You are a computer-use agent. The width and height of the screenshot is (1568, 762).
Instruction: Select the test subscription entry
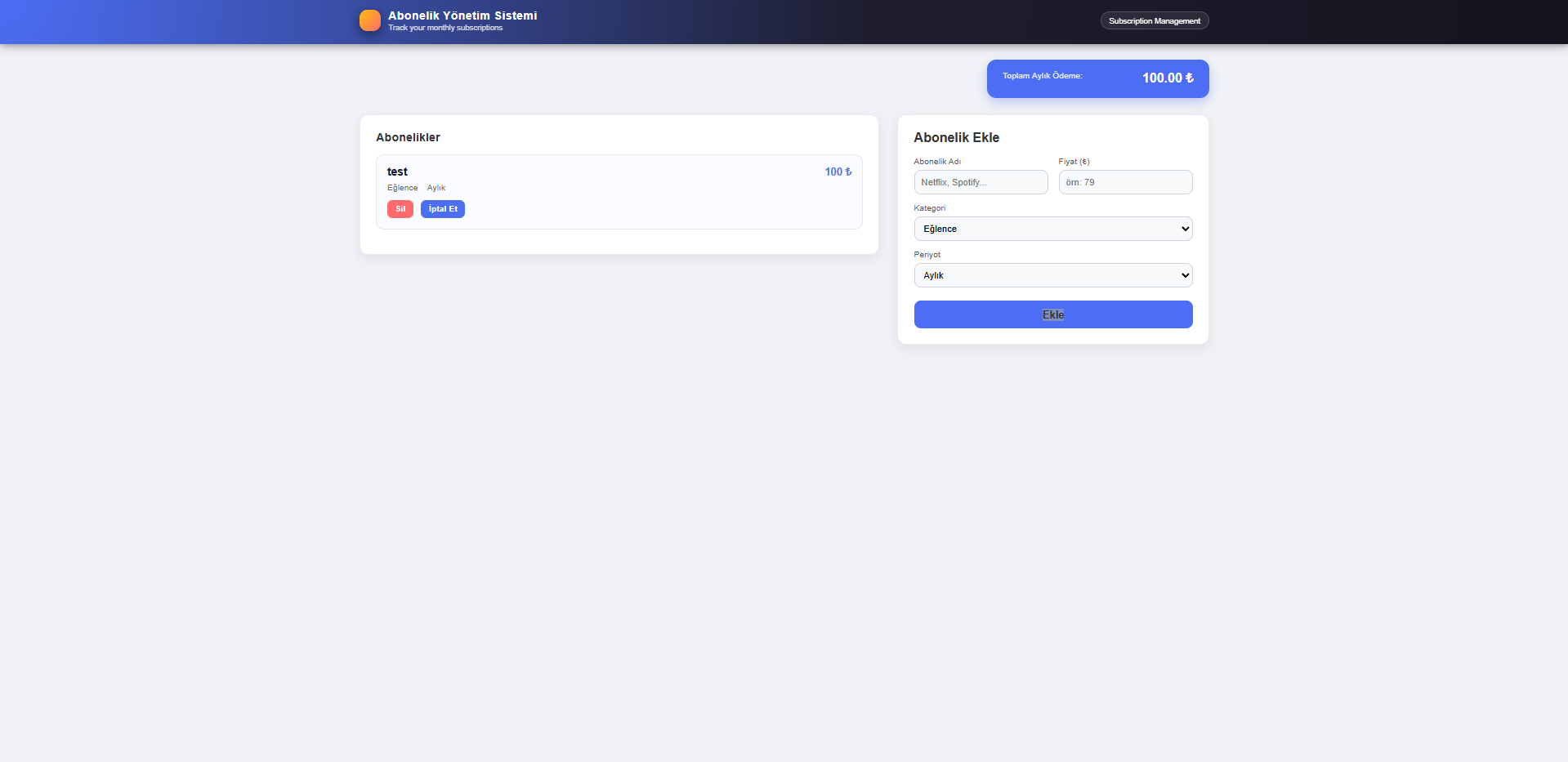(619, 191)
